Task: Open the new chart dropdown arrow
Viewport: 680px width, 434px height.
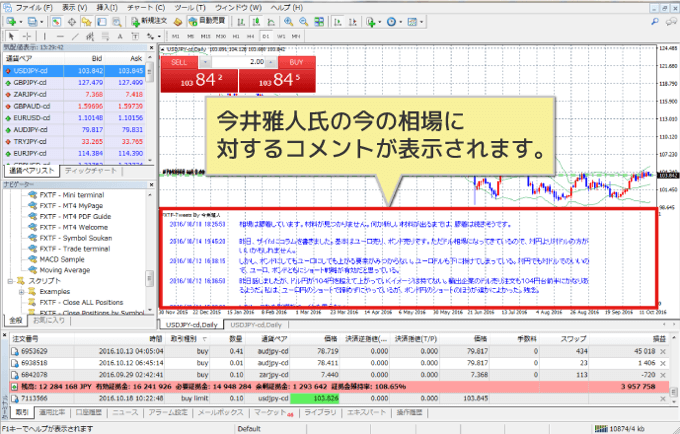Action: click(x=20, y=22)
